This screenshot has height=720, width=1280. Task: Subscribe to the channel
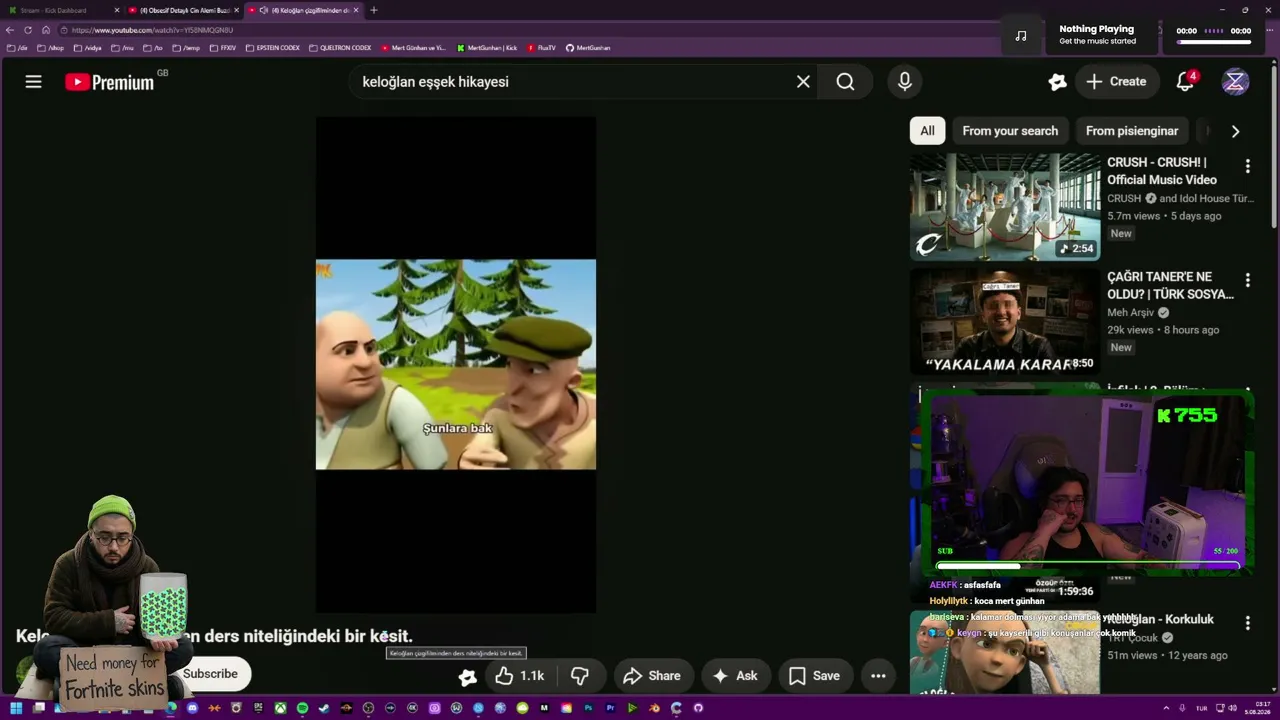pos(210,674)
